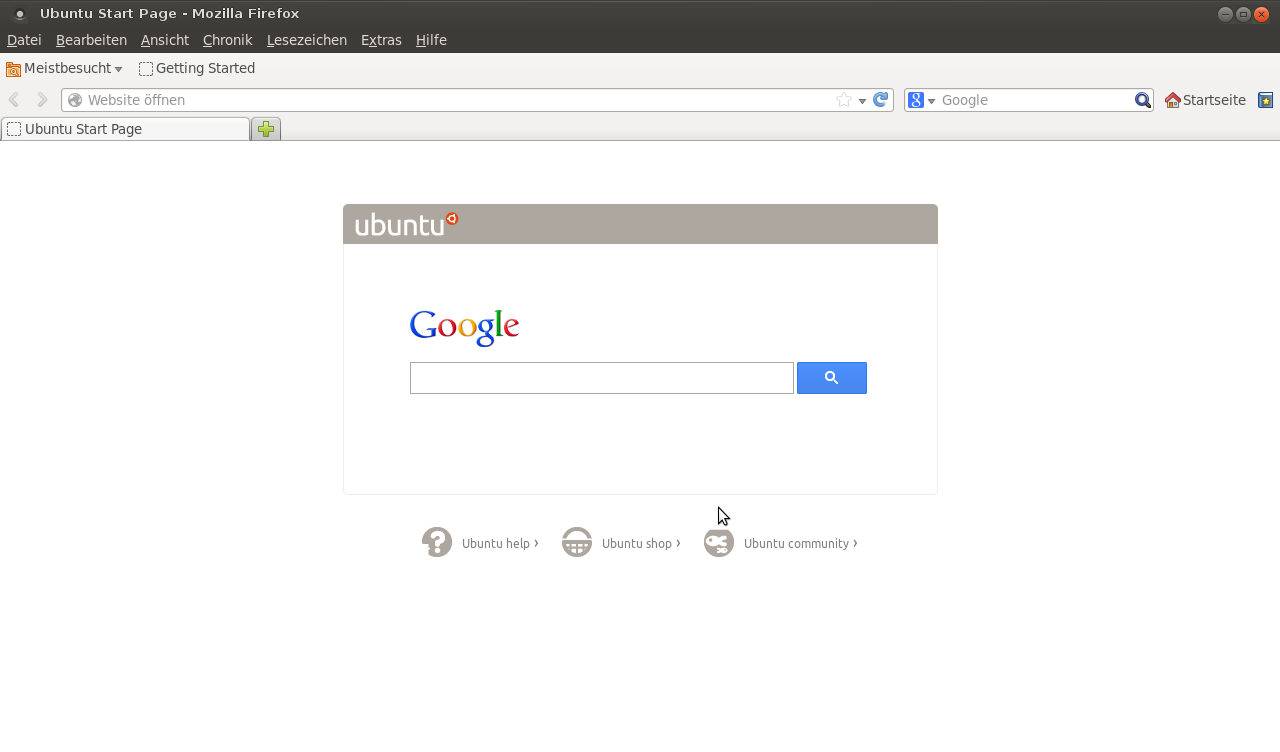Click the globe icon in address bar
1280x752 pixels.
[75, 100]
